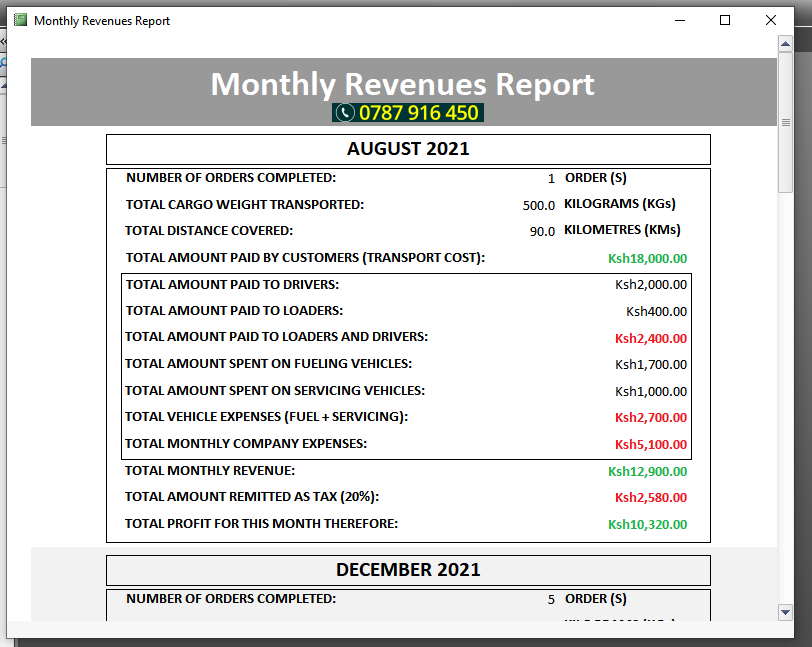Viewport: 812px width, 647px height.
Task: Click the Ksh10,320.00 profit value
Action: pos(647,524)
